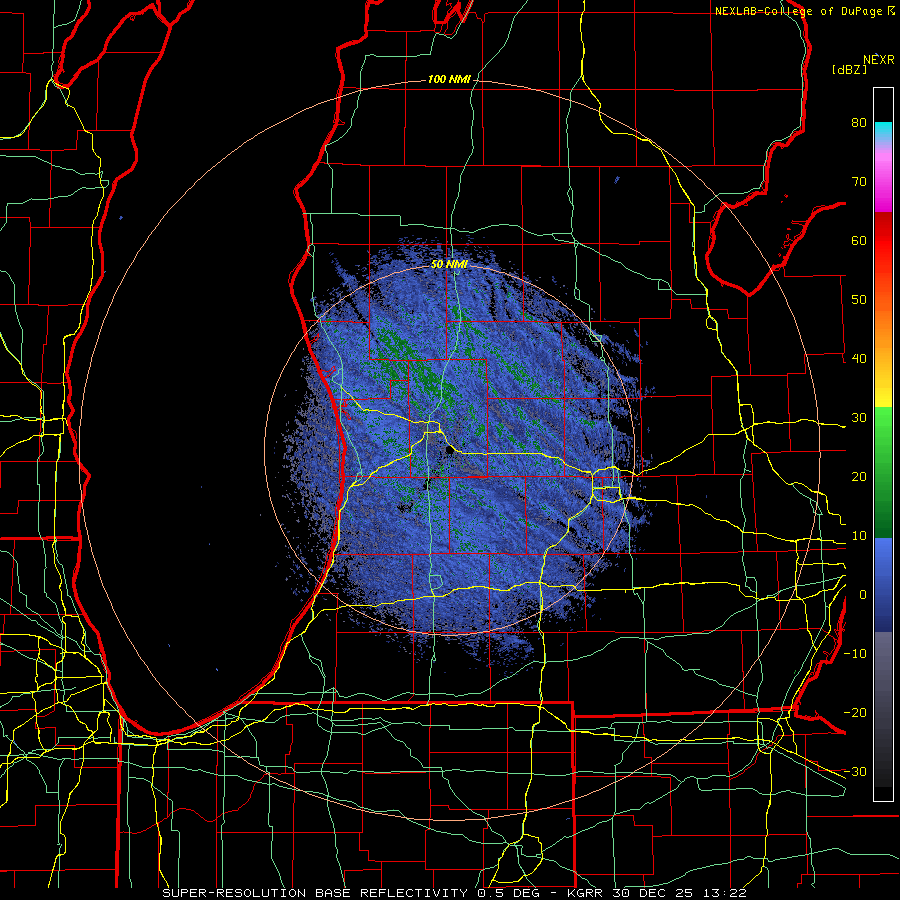Click the -30 dBZ scale value
The width and height of the screenshot is (900, 900).
(x=855, y=771)
